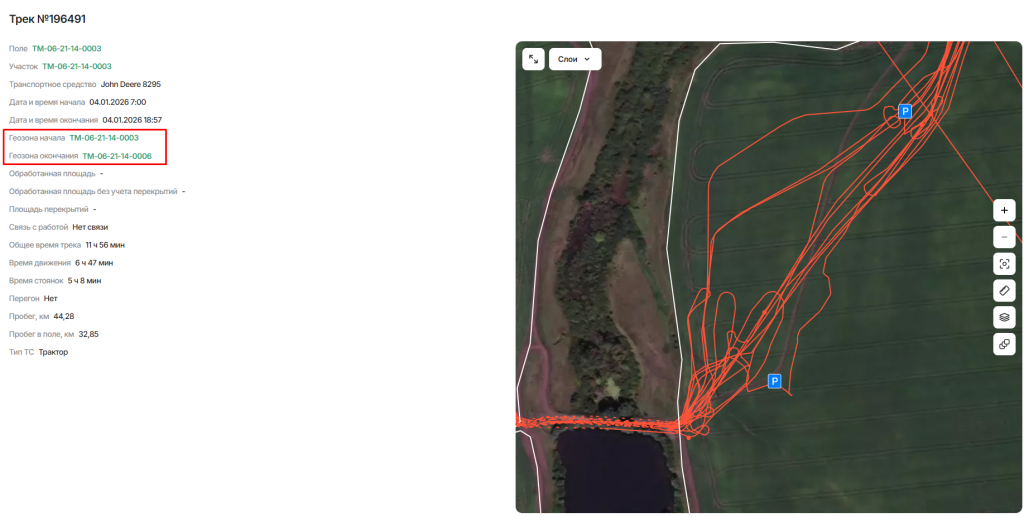Center map on the track
The width and height of the screenshot is (1024, 517).
pyautogui.click(x=1004, y=264)
